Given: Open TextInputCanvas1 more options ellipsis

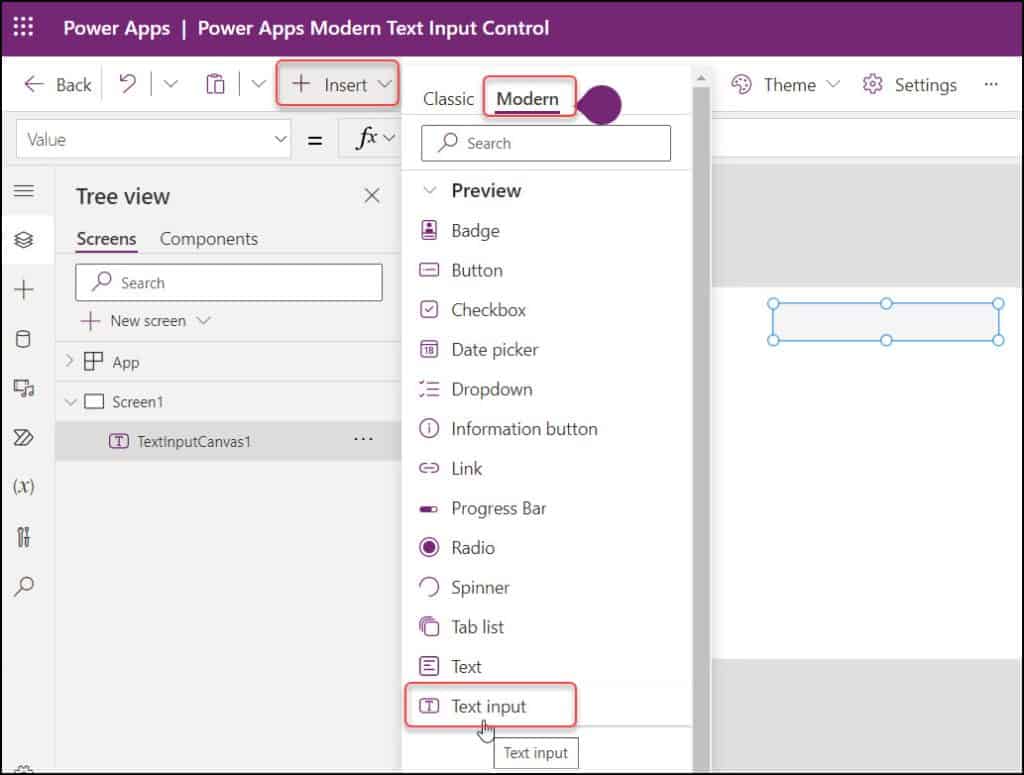Looking at the screenshot, I should [363, 440].
